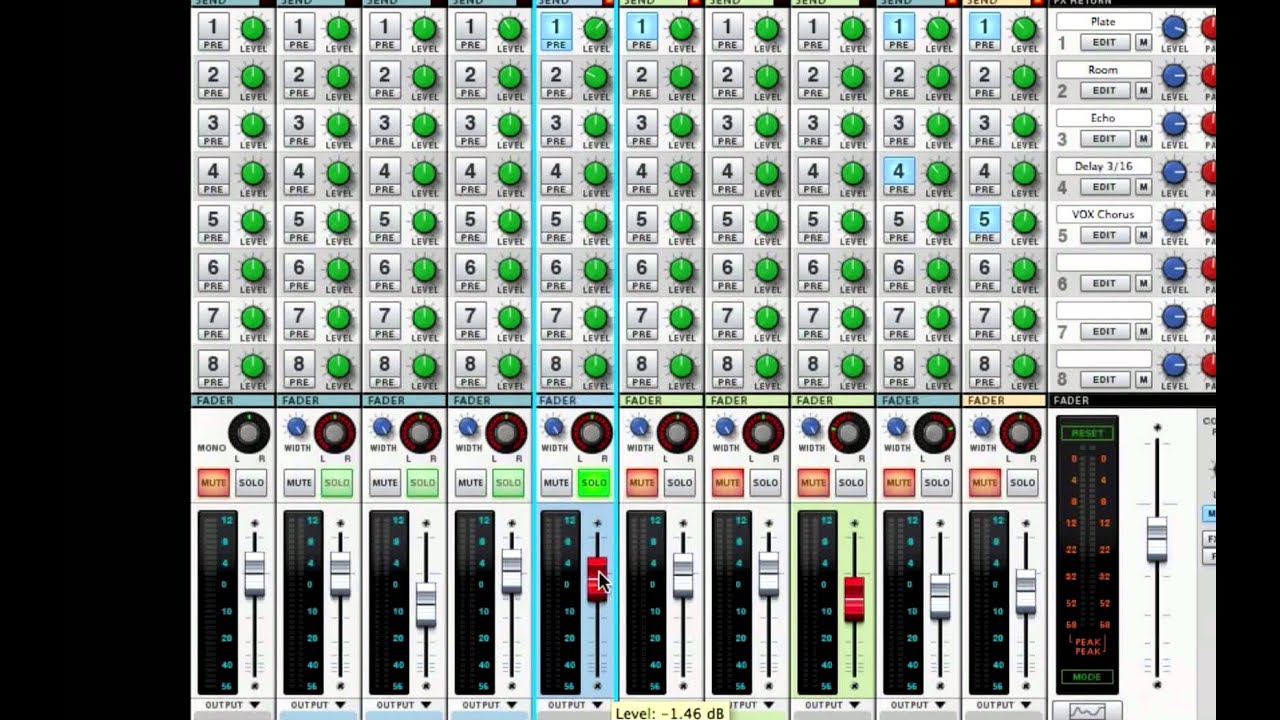The width and height of the screenshot is (1280, 720).
Task: Mute the VOX Chorus return with M
Action: coord(1142,235)
